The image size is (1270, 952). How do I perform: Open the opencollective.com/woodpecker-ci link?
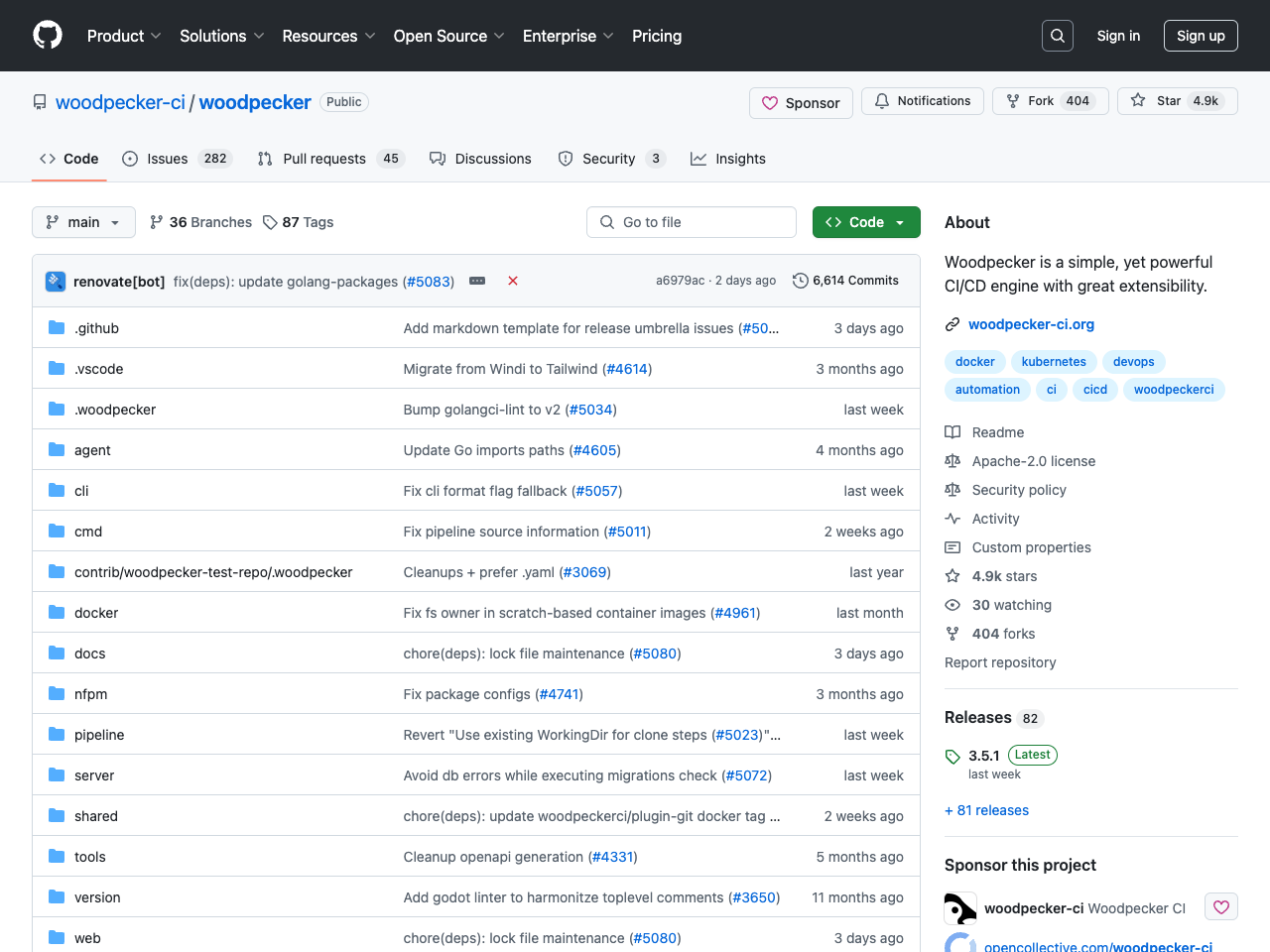(1098, 946)
